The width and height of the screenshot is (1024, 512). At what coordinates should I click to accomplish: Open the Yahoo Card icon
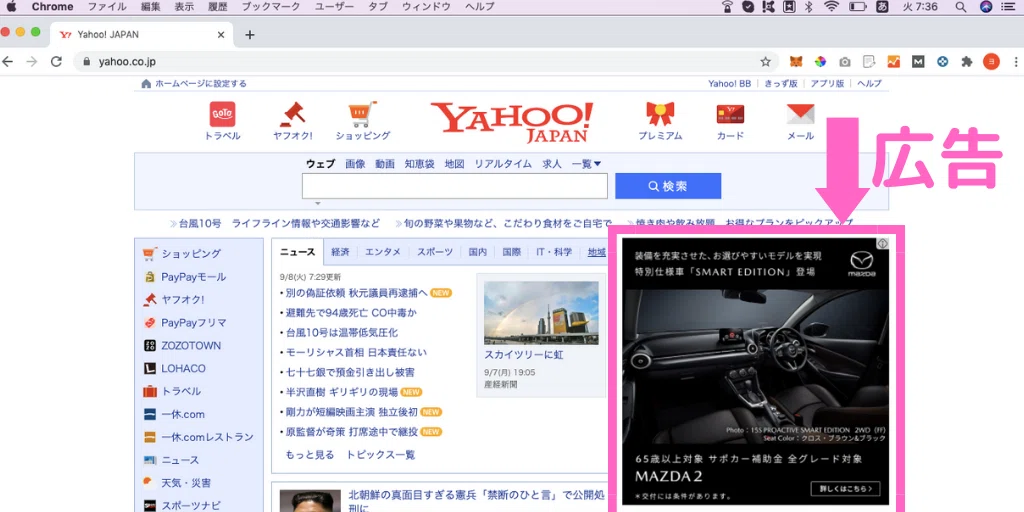coord(730,114)
